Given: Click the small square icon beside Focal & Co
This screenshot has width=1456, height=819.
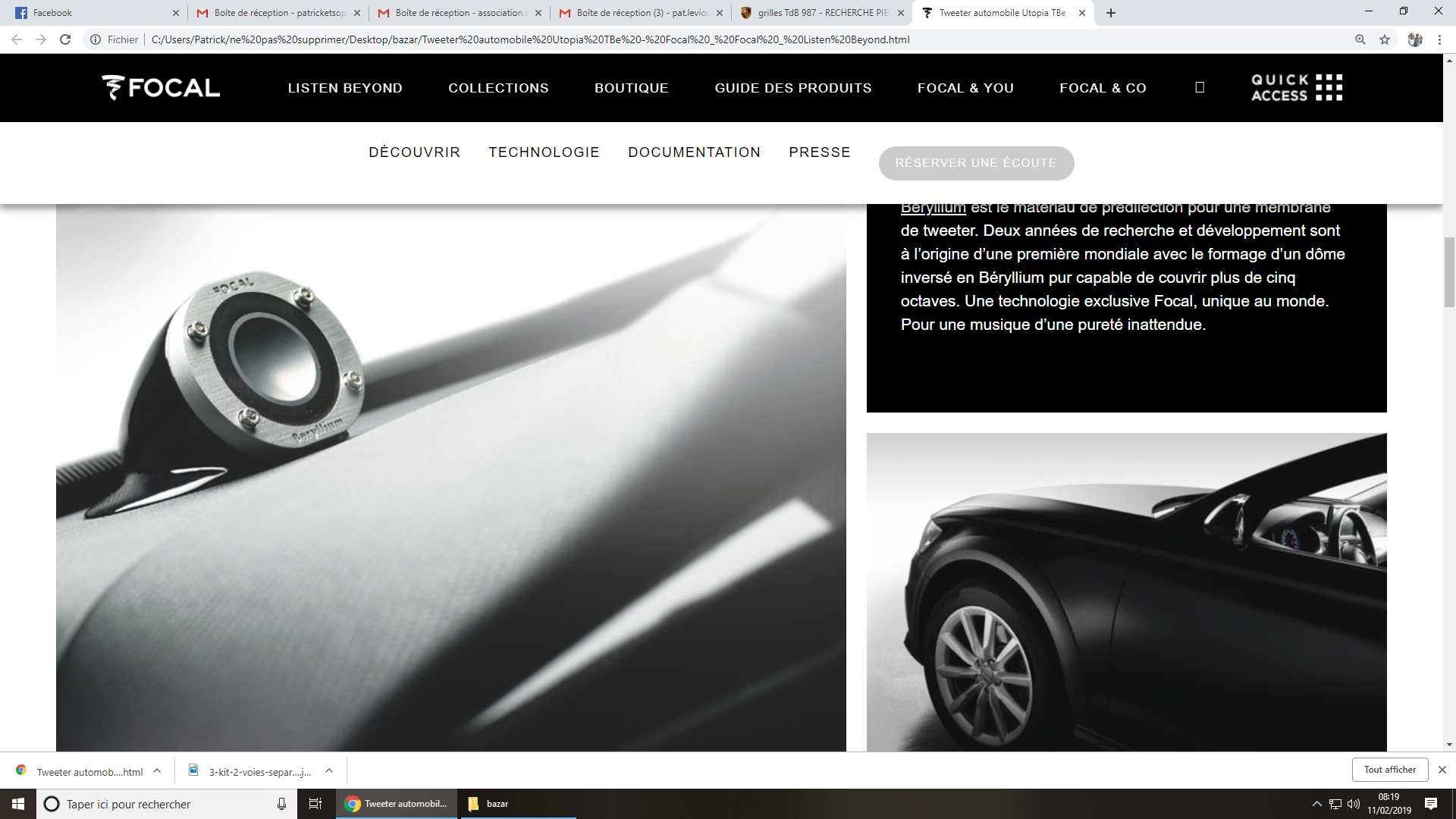Looking at the screenshot, I should tap(1200, 88).
